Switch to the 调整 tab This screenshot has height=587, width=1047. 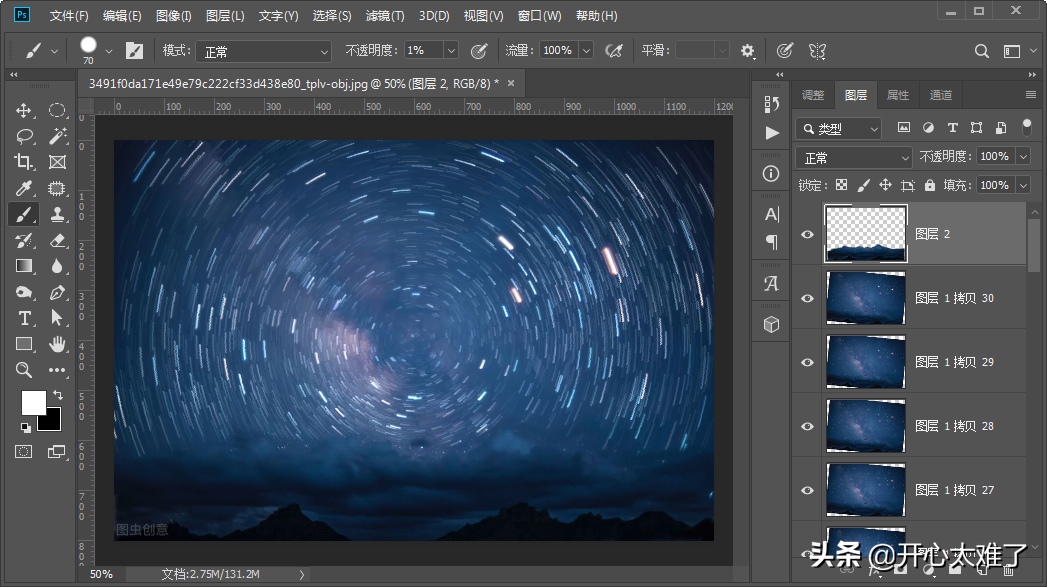coord(813,95)
